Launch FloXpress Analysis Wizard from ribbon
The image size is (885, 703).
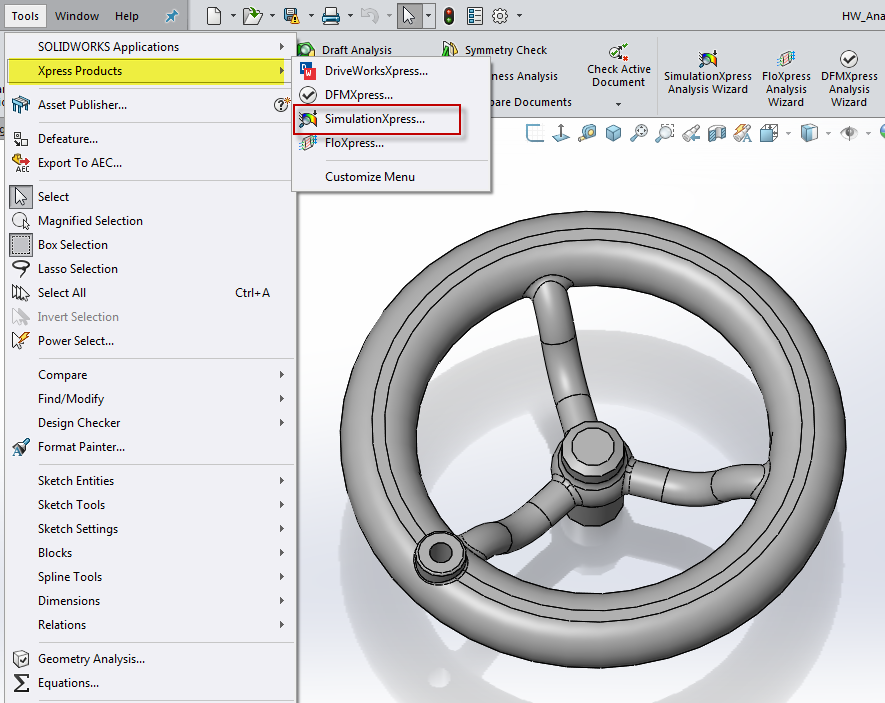pos(786,79)
